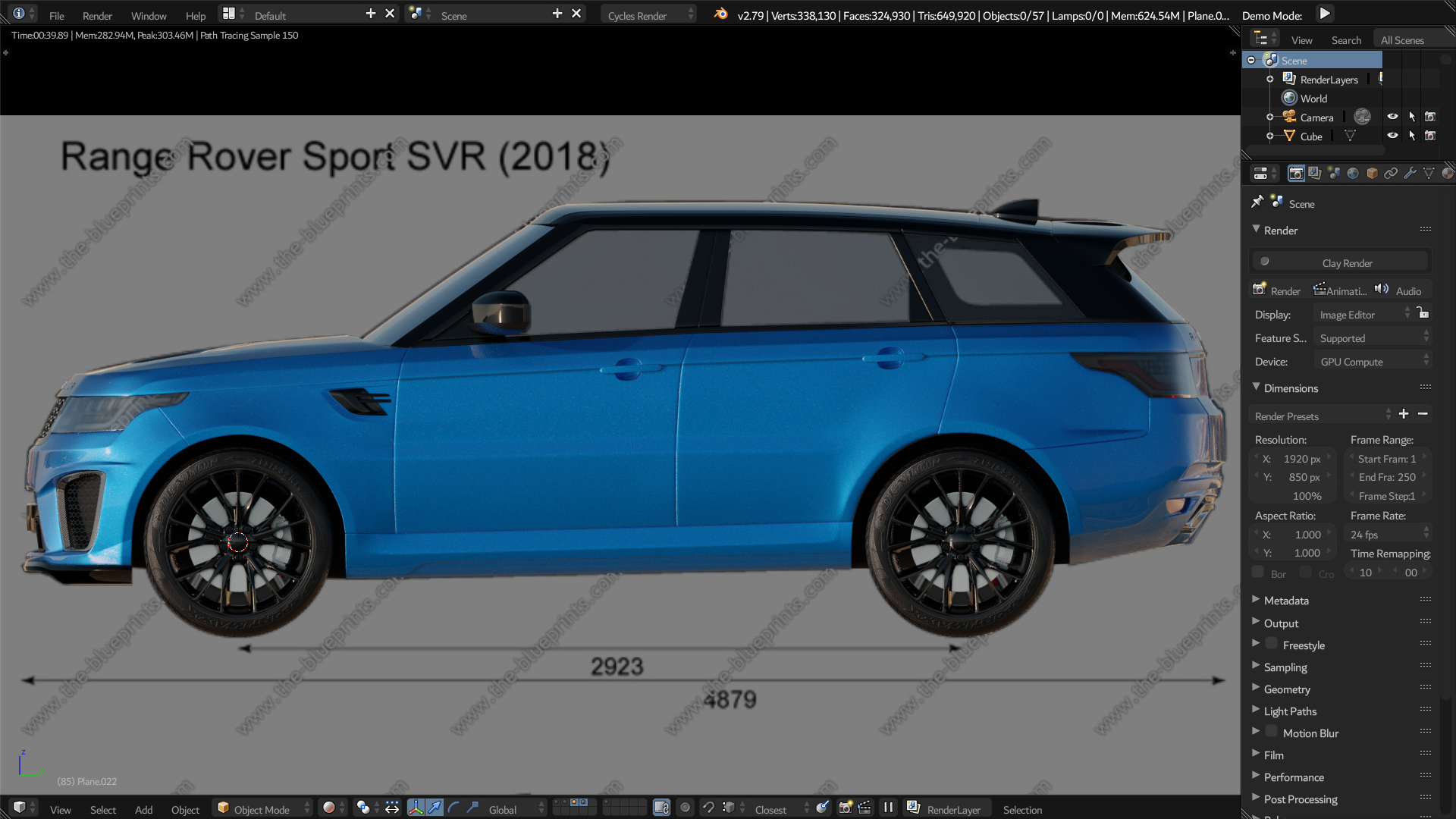Open the Render Presets dropdown

[1321, 416]
